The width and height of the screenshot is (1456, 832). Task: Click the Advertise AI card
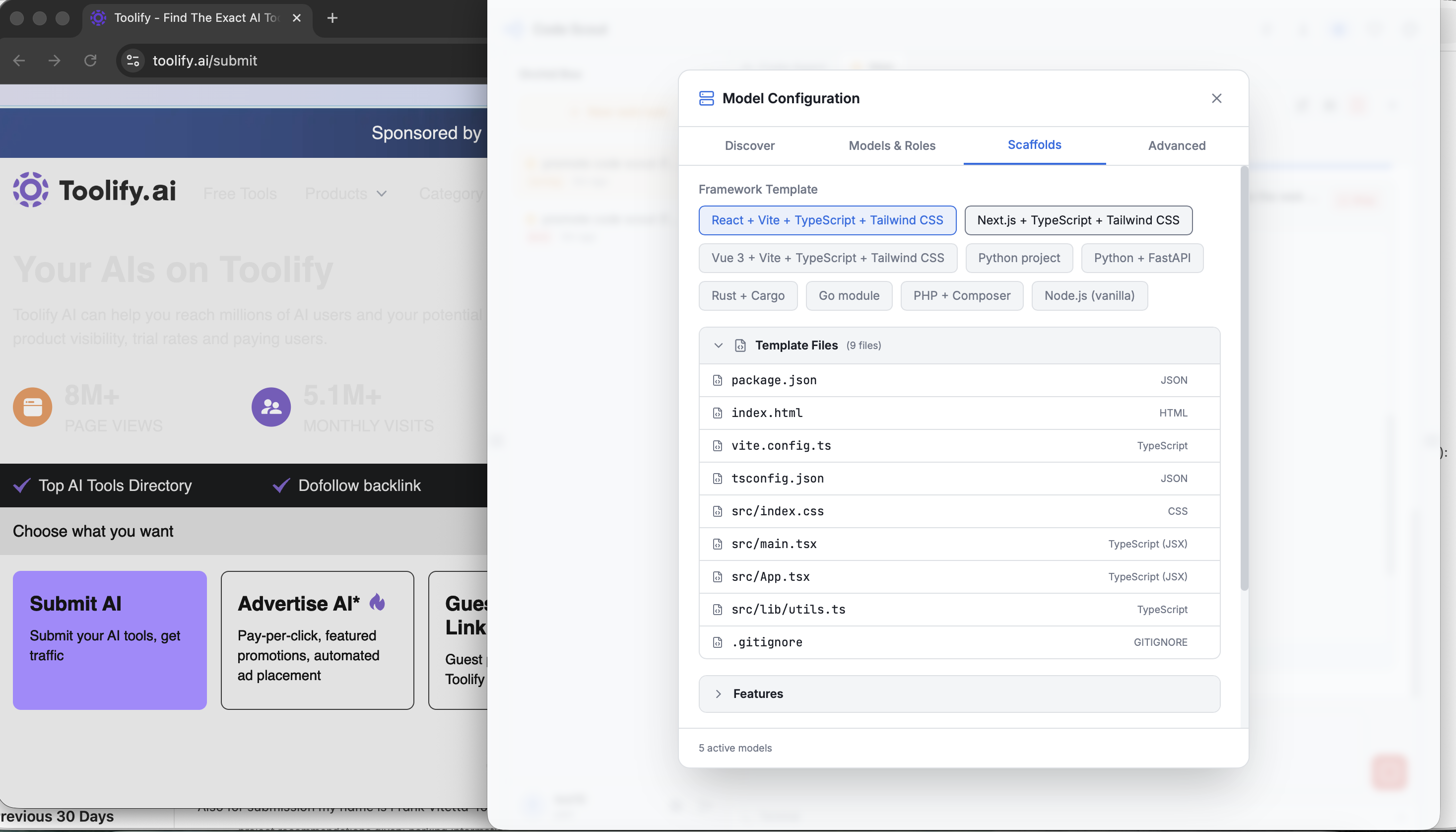pyautogui.click(x=317, y=640)
